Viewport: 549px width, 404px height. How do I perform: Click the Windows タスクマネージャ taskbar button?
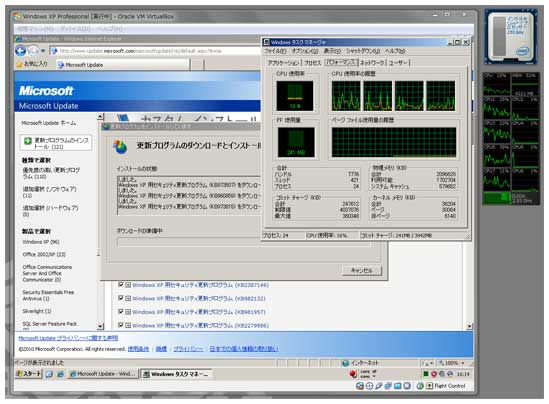click(176, 374)
